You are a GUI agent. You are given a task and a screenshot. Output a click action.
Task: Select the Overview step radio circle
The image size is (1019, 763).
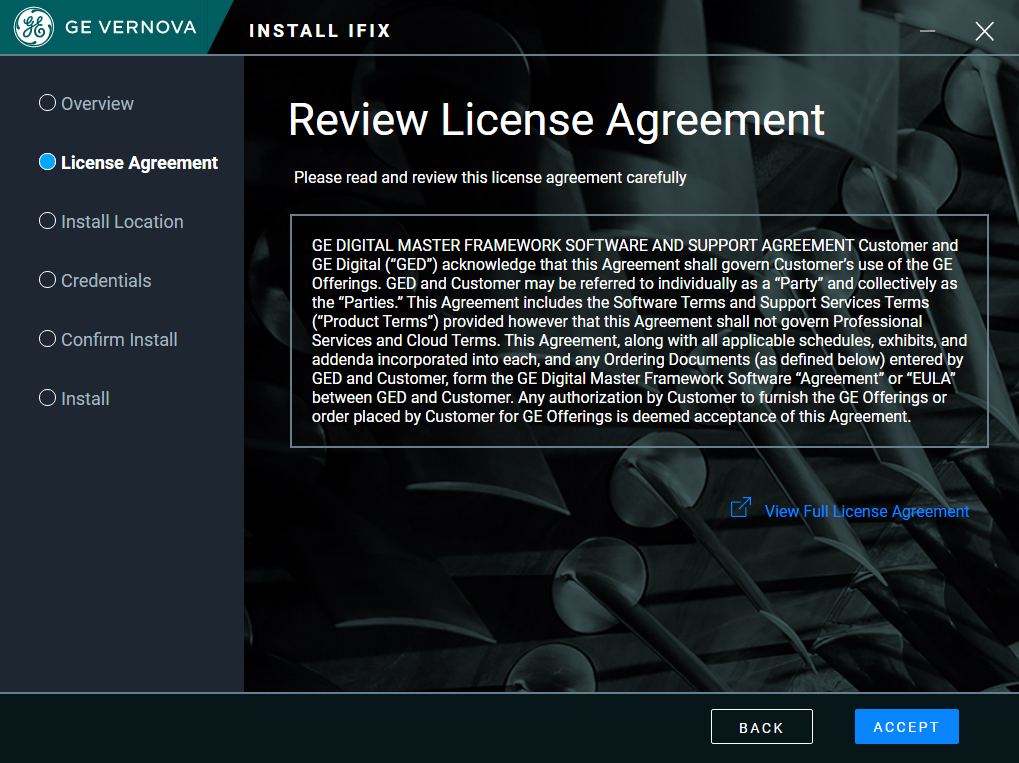47,103
